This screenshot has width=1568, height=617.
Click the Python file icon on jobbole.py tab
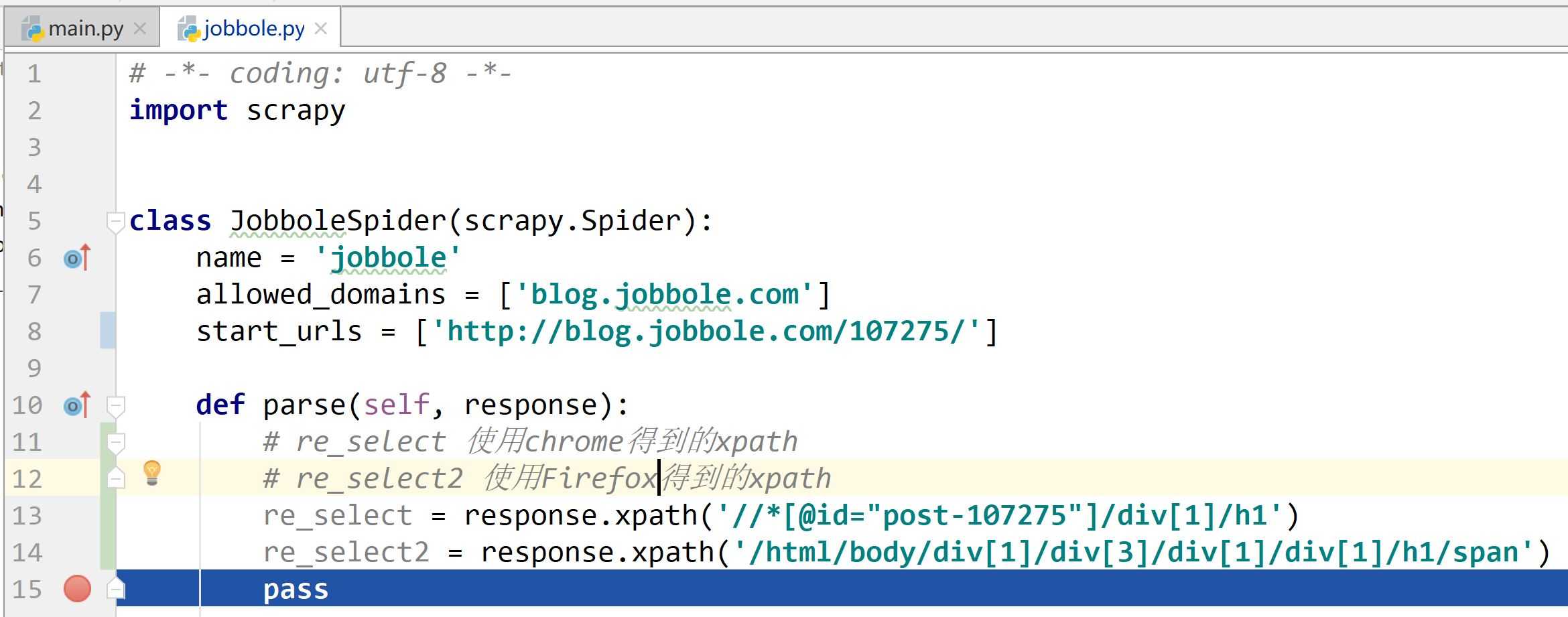[x=188, y=29]
